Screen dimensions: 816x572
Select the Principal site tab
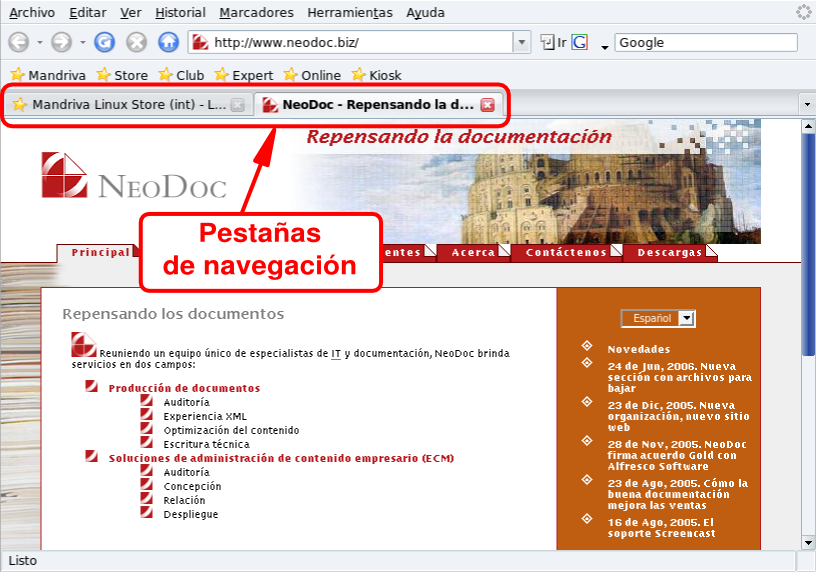[x=100, y=252]
